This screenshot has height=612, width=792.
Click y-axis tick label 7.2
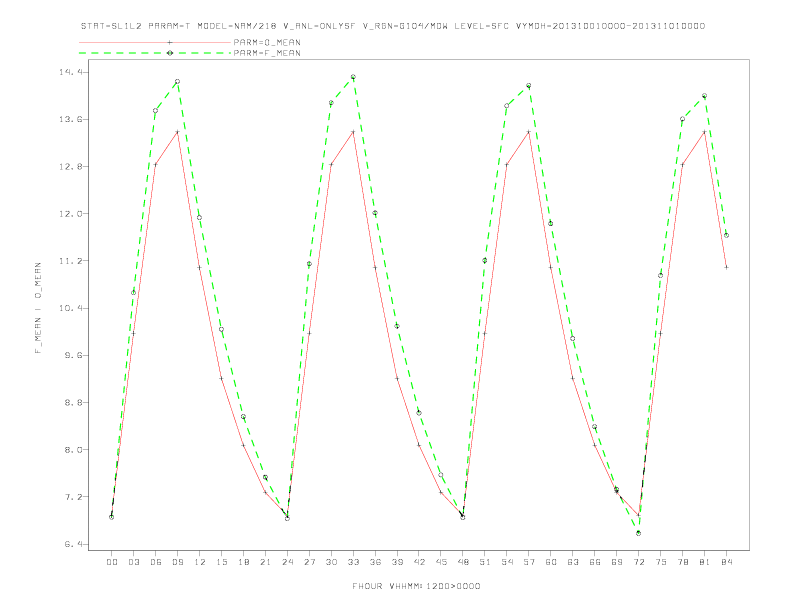[72, 497]
